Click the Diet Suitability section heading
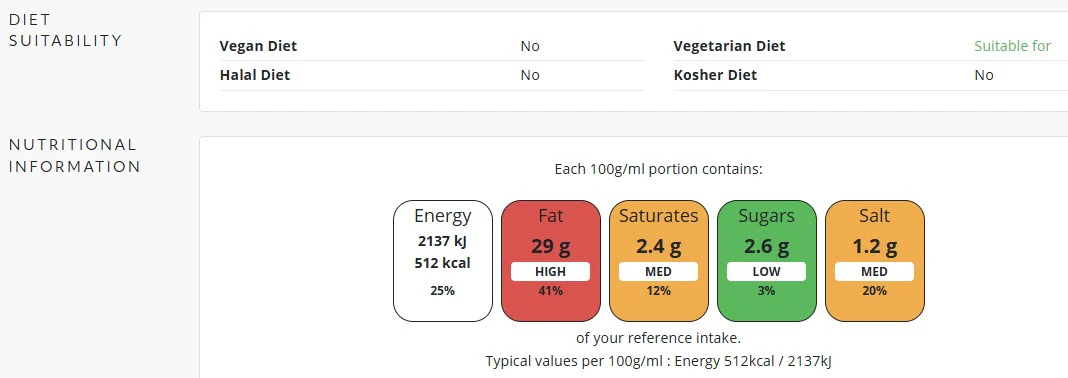 tap(65, 30)
